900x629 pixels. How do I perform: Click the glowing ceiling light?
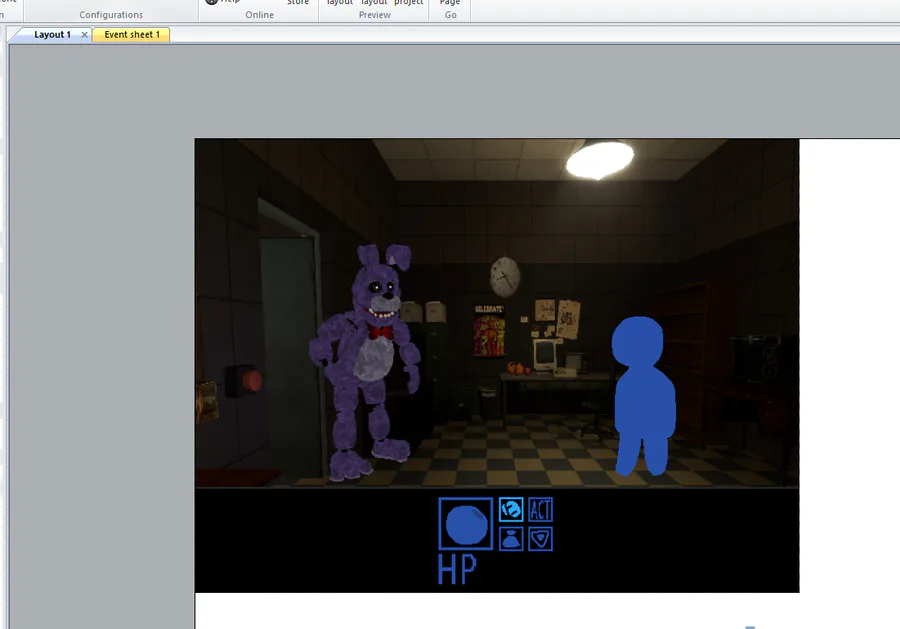[x=600, y=160]
